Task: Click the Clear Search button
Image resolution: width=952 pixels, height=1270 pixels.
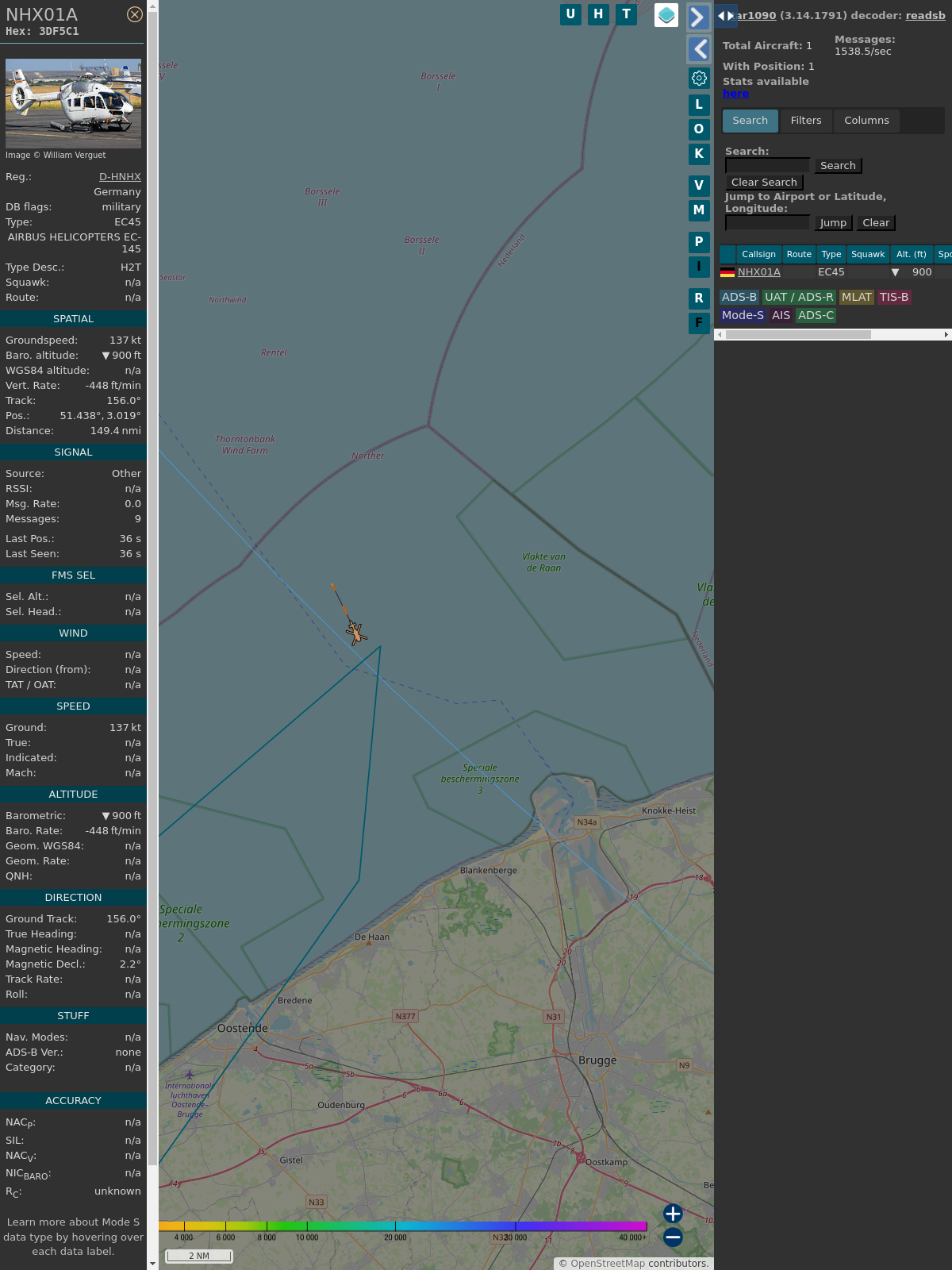Action: pyautogui.click(x=764, y=182)
